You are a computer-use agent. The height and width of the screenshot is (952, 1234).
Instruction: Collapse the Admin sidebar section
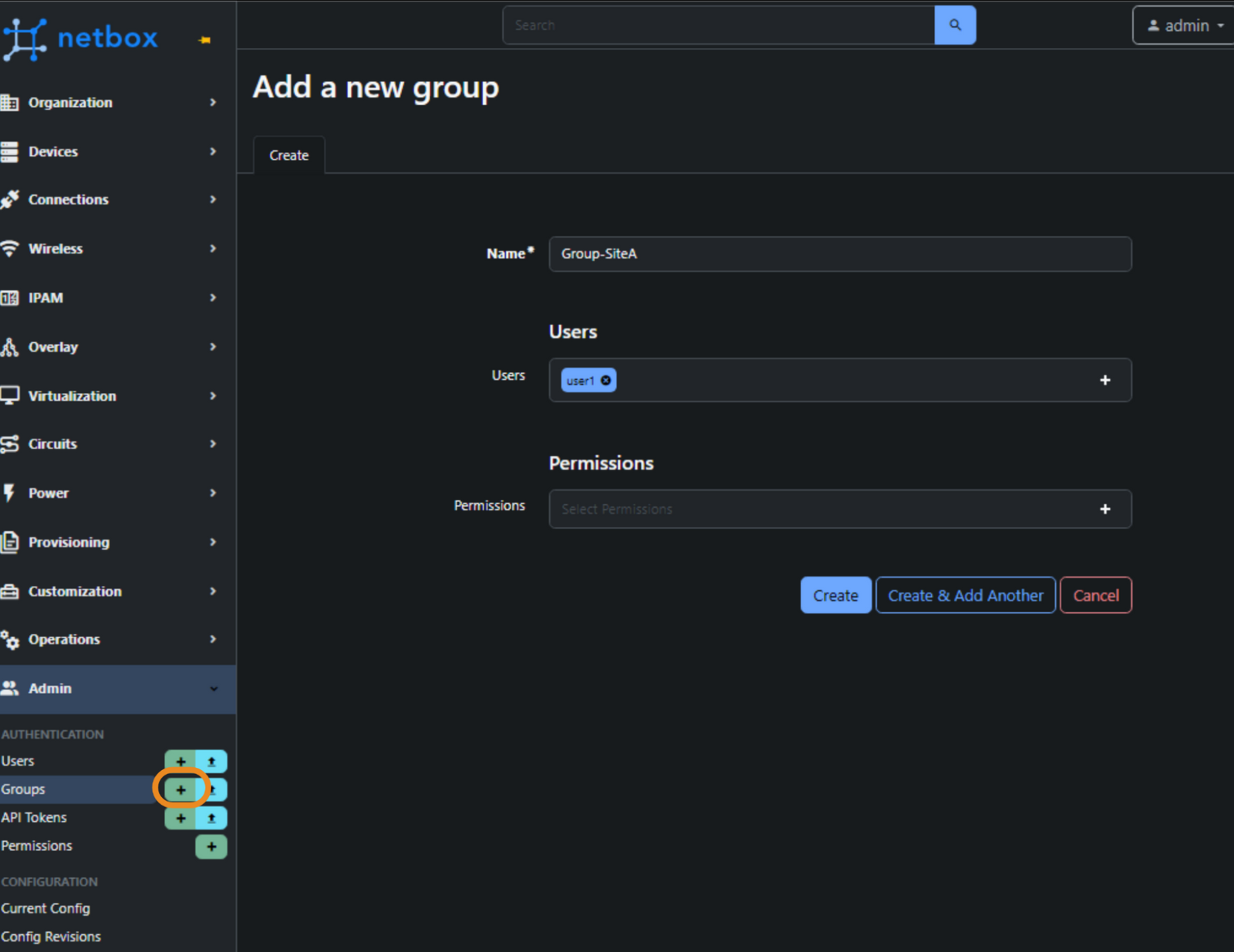click(117, 688)
